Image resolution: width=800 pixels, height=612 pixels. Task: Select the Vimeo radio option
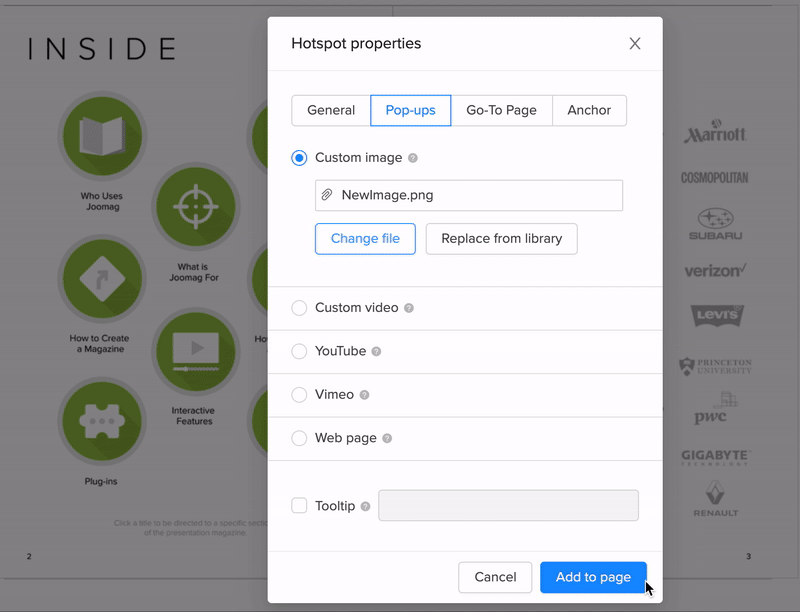tap(299, 395)
